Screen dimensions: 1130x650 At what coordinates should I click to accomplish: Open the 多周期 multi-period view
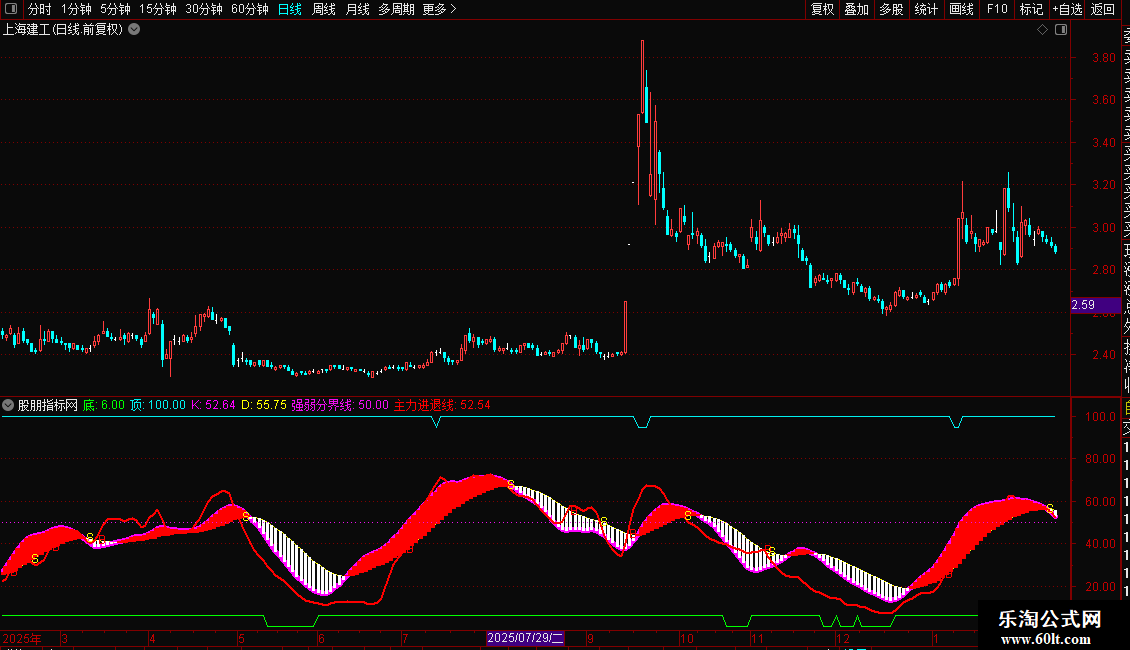[x=396, y=9]
